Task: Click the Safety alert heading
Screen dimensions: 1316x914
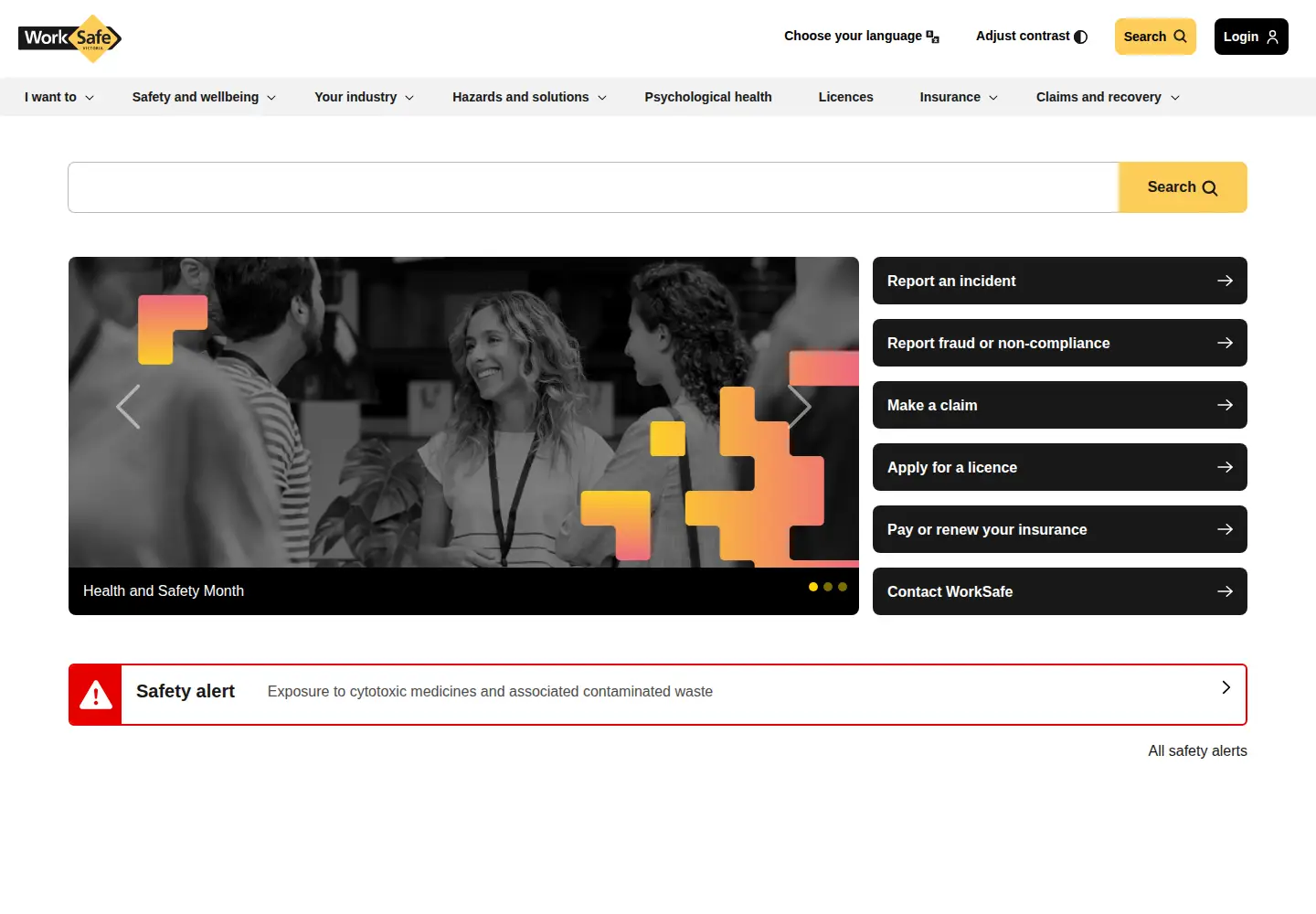Action: click(186, 691)
